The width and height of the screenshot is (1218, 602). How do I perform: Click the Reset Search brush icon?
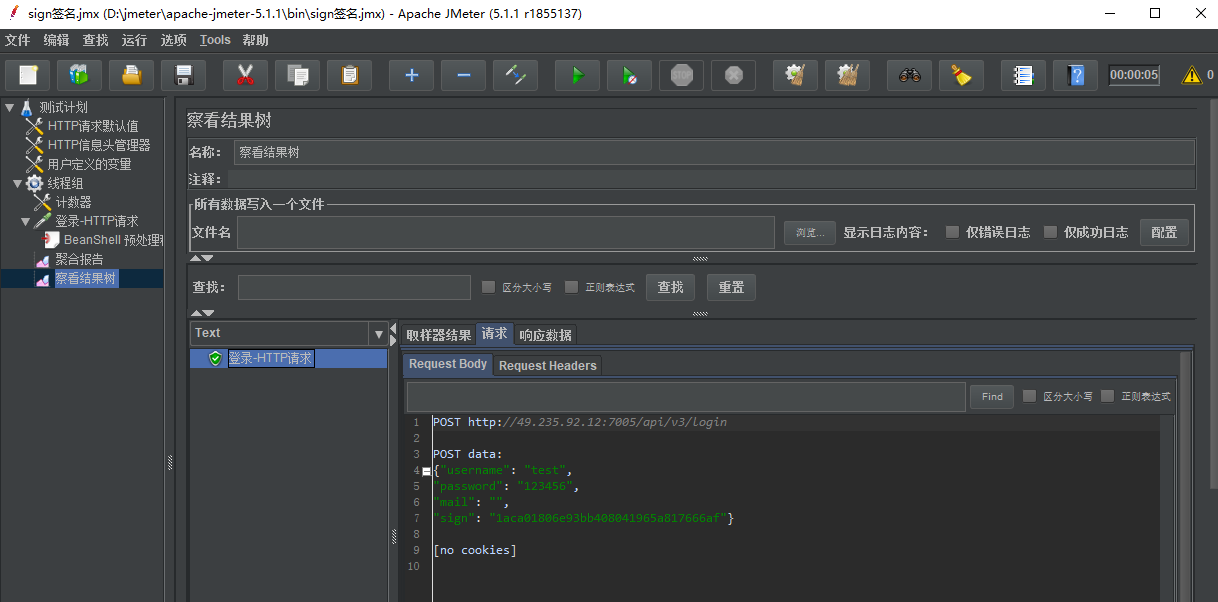[x=961, y=75]
